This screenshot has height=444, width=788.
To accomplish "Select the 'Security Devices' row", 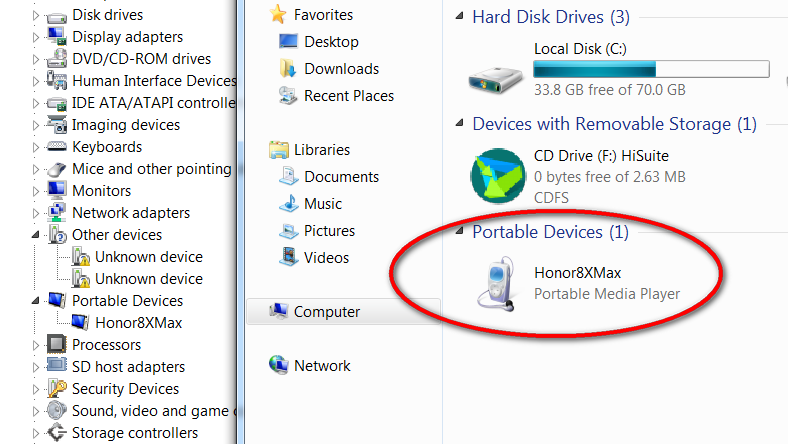I will click(125, 389).
